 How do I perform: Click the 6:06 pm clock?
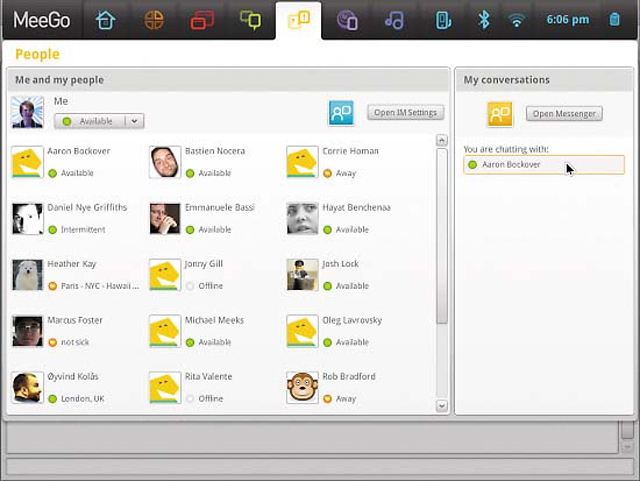point(568,20)
